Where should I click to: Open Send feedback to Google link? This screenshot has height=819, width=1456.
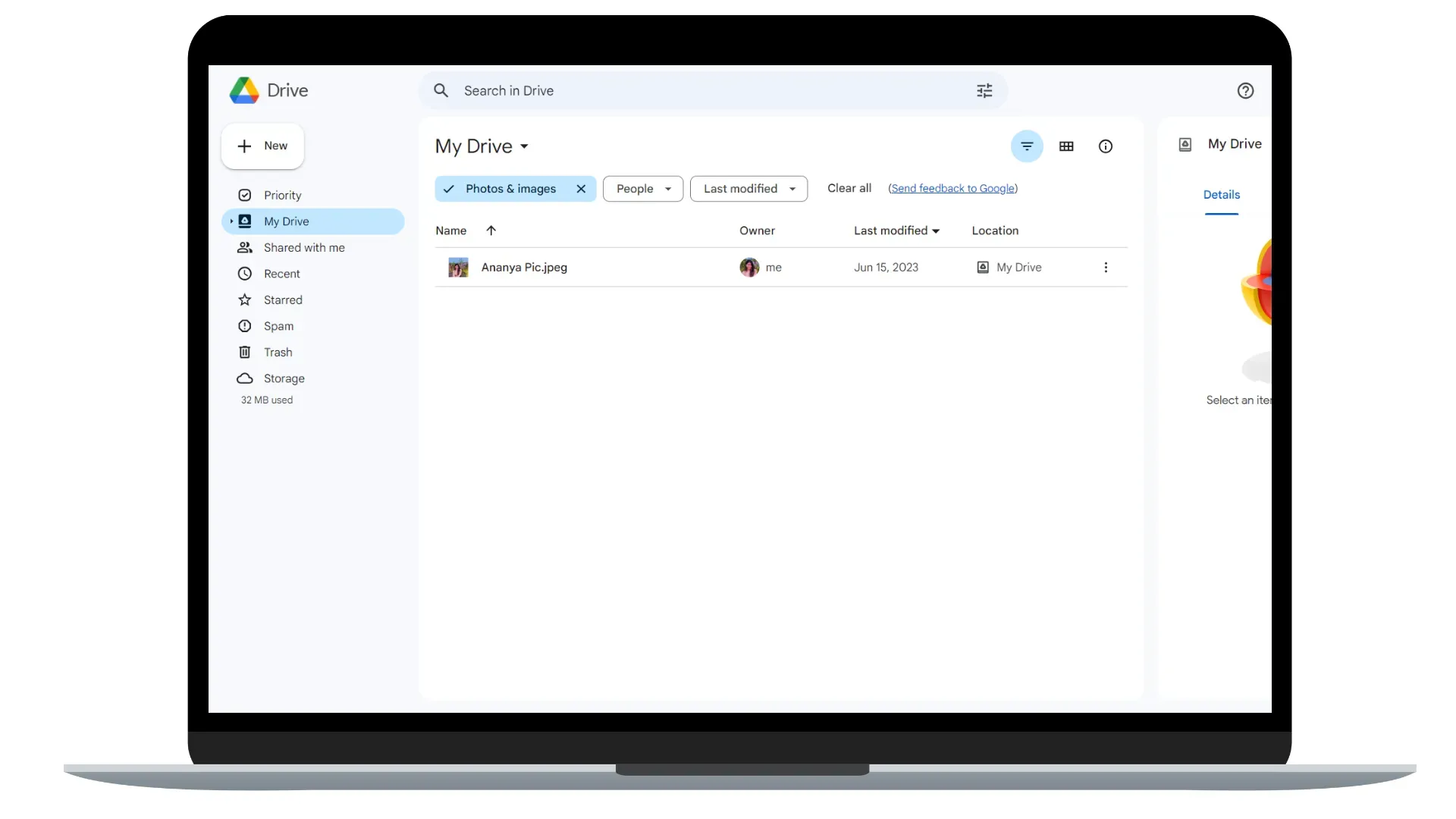tap(952, 189)
